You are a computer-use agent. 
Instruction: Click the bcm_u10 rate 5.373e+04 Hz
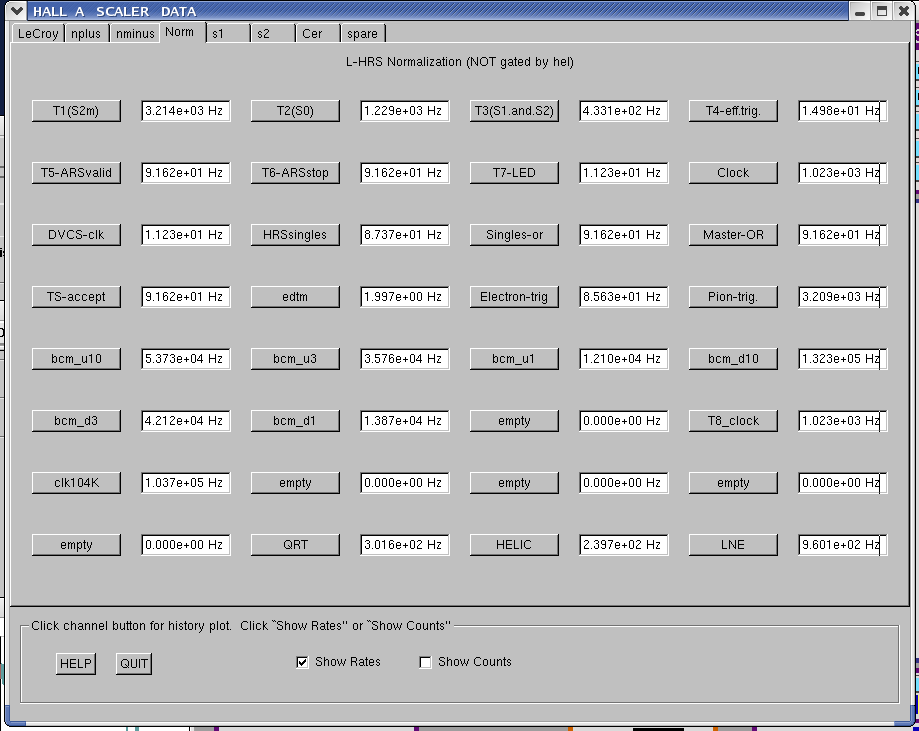[x=186, y=359]
